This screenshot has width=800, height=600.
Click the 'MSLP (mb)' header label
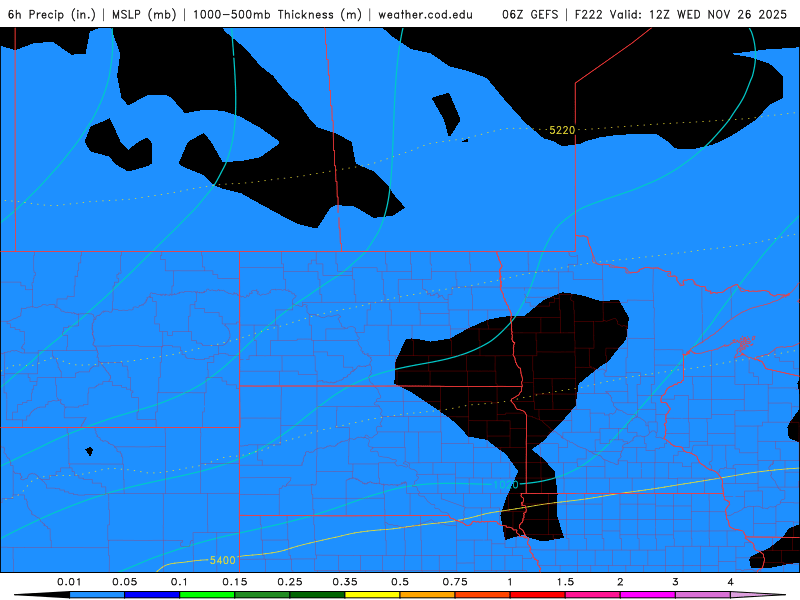tap(144, 14)
